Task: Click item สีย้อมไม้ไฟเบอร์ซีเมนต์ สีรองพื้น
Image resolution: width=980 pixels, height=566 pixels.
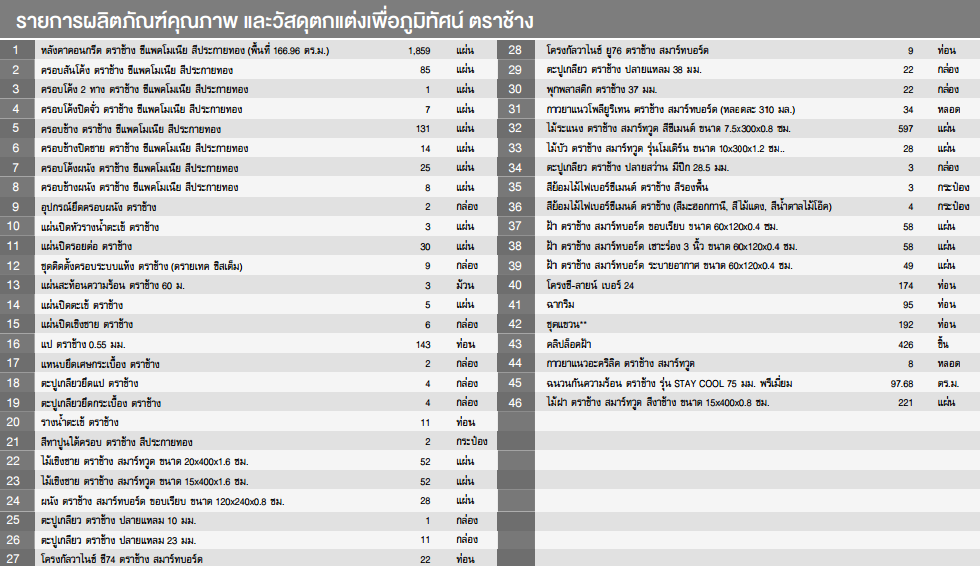Action: 627,187
